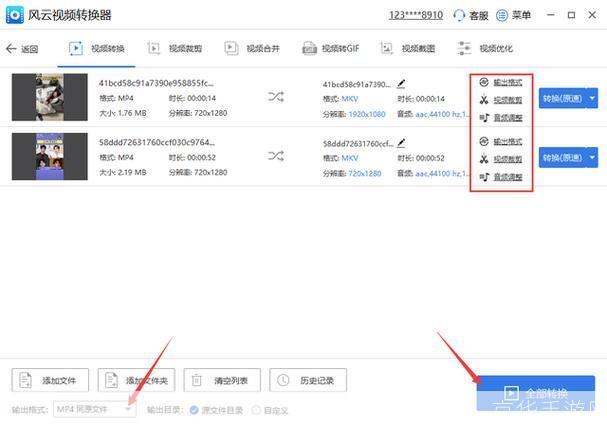Click shuffle convert icon in 58ddd726 row
Screen dimensions: 607x427
(x=276, y=156)
